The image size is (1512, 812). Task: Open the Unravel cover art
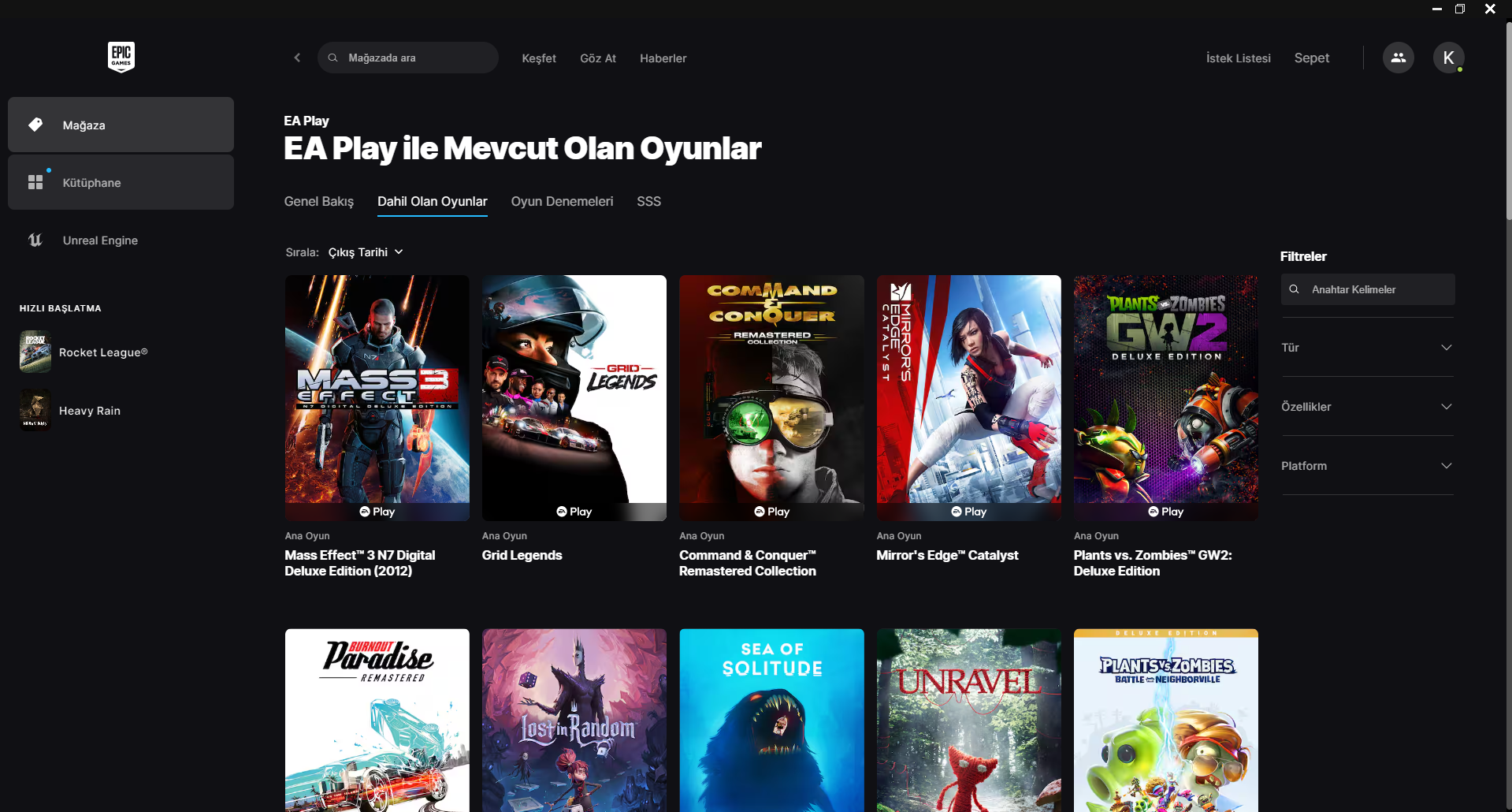click(x=969, y=721)
